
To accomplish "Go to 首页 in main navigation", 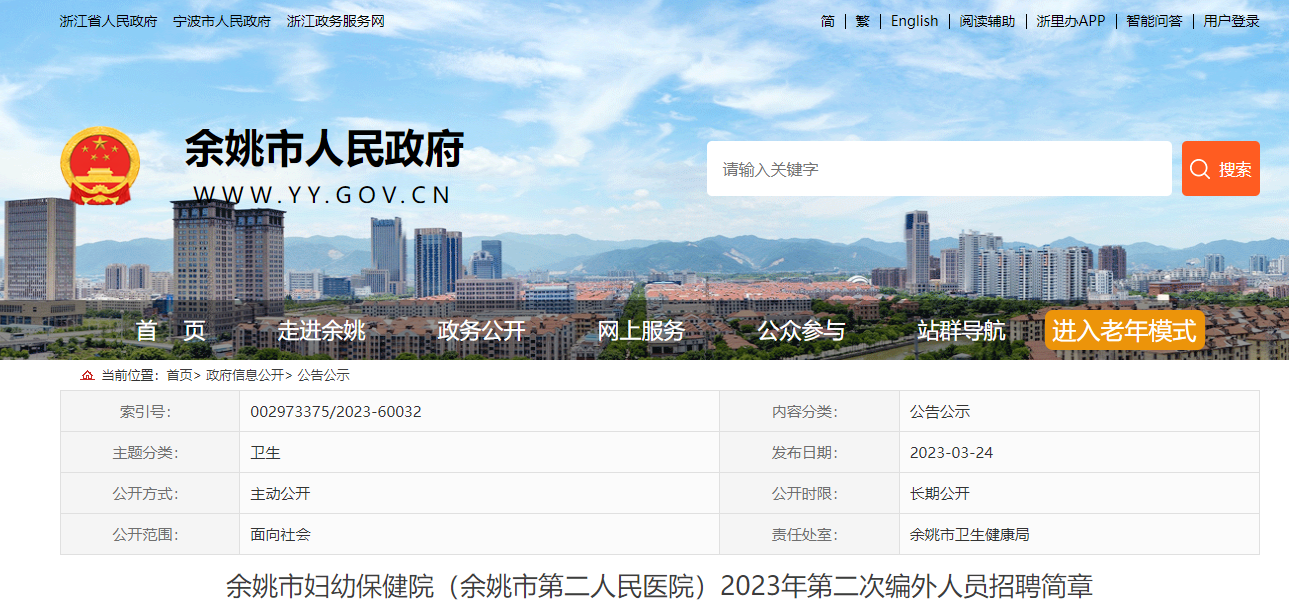I will click(x=171, y=331).
